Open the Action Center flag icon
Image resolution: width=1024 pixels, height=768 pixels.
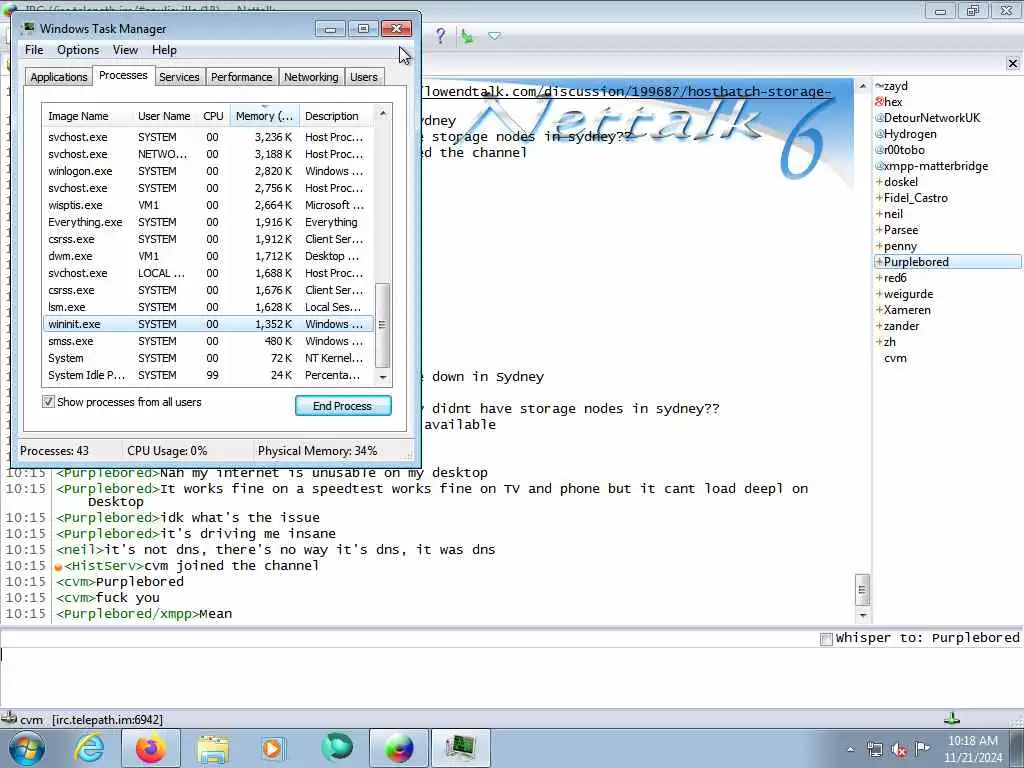[x=922, y=749]
